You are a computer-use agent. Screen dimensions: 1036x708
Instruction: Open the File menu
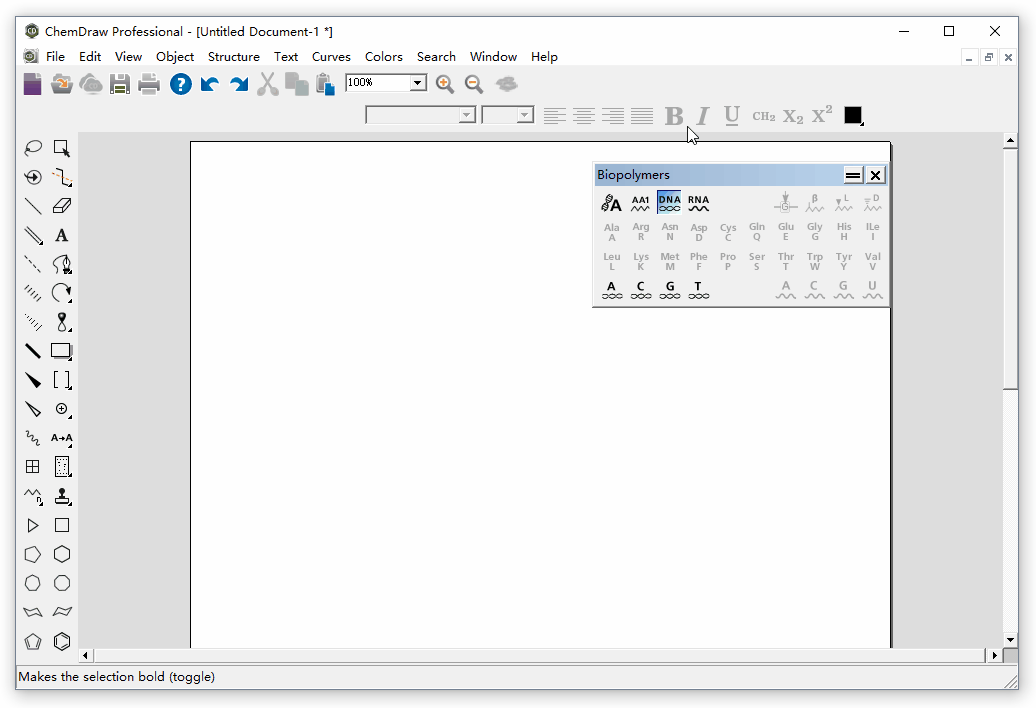[56, 57]
